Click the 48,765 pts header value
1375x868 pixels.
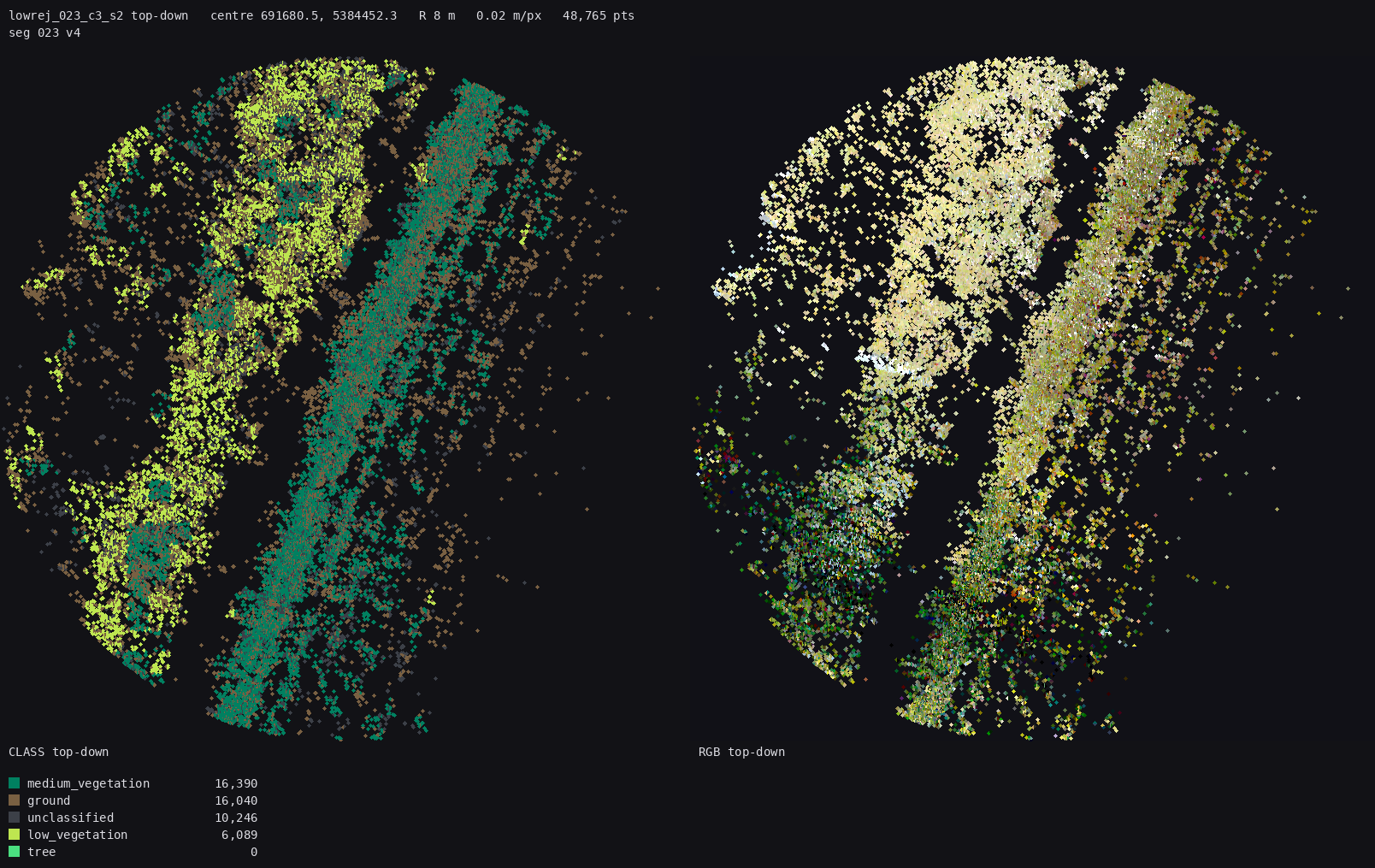tap(599, 15)
